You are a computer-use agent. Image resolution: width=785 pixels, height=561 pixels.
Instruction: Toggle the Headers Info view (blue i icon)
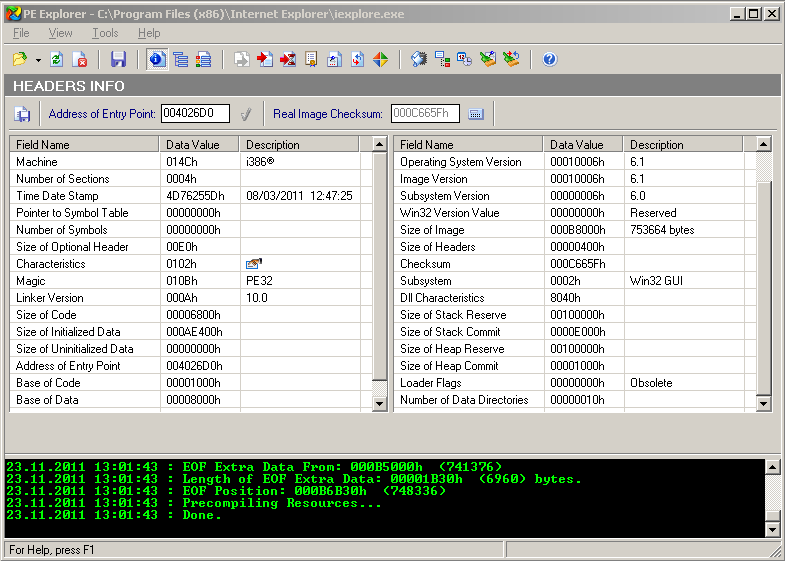coord(157,60)
